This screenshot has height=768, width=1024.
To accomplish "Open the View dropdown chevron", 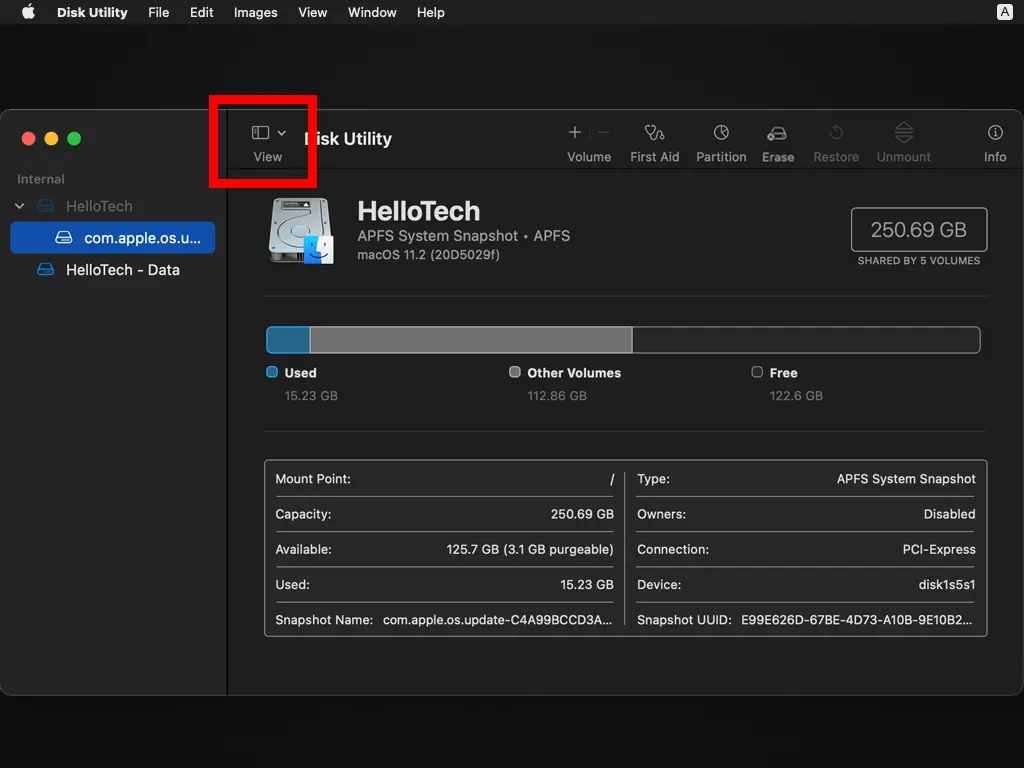I will [282, 132].
